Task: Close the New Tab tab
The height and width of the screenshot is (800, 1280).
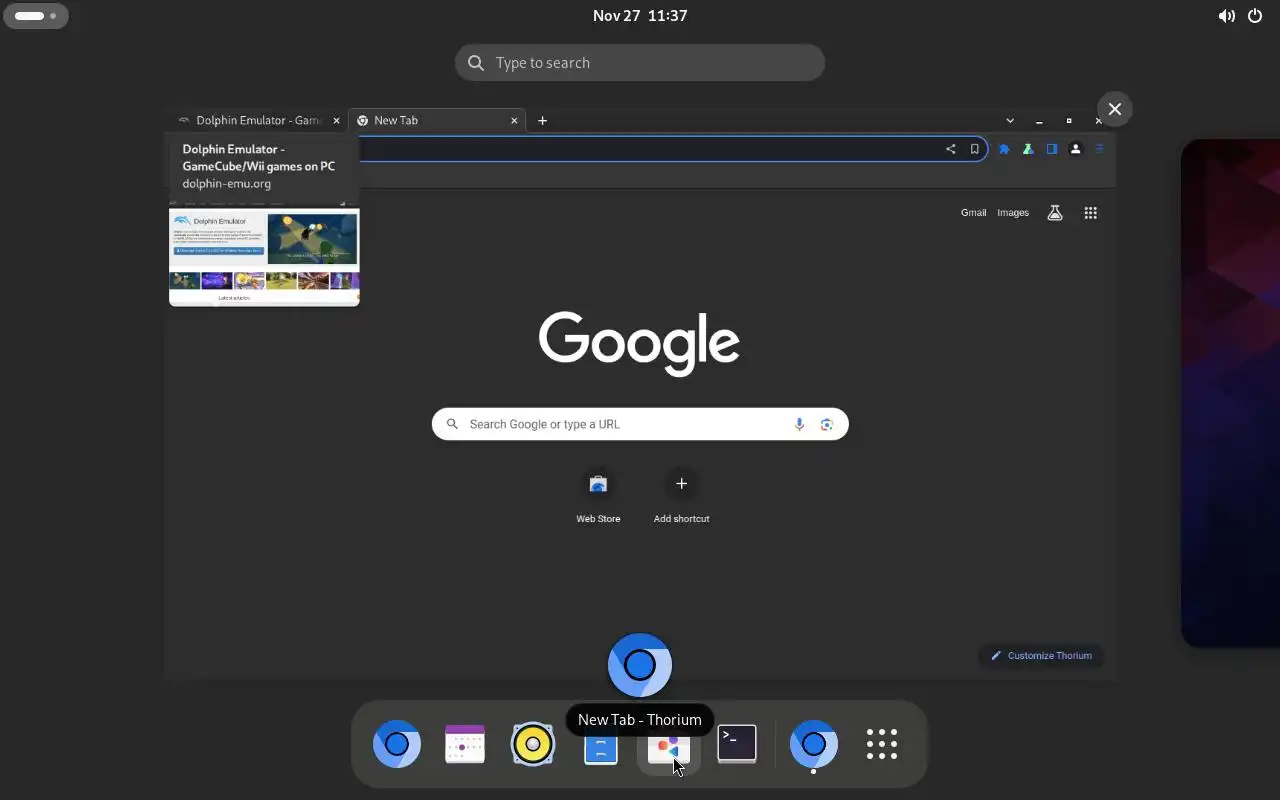Action: (514, 120)
